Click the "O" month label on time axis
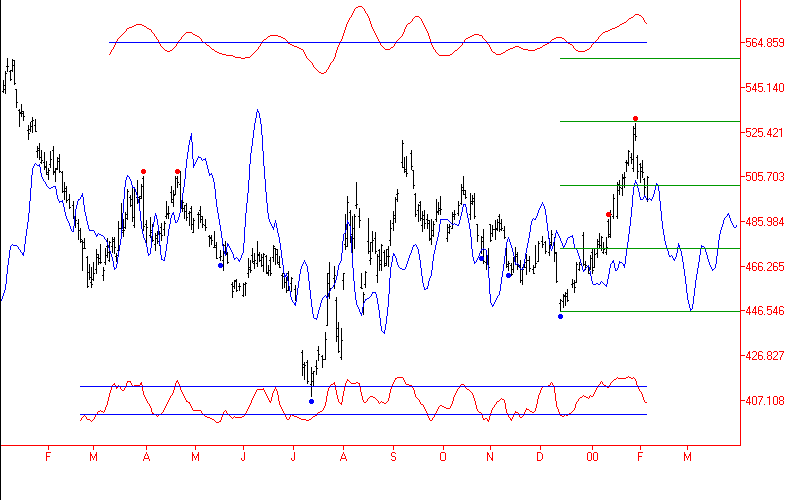796x500 pixels. [x=441, y=457]
